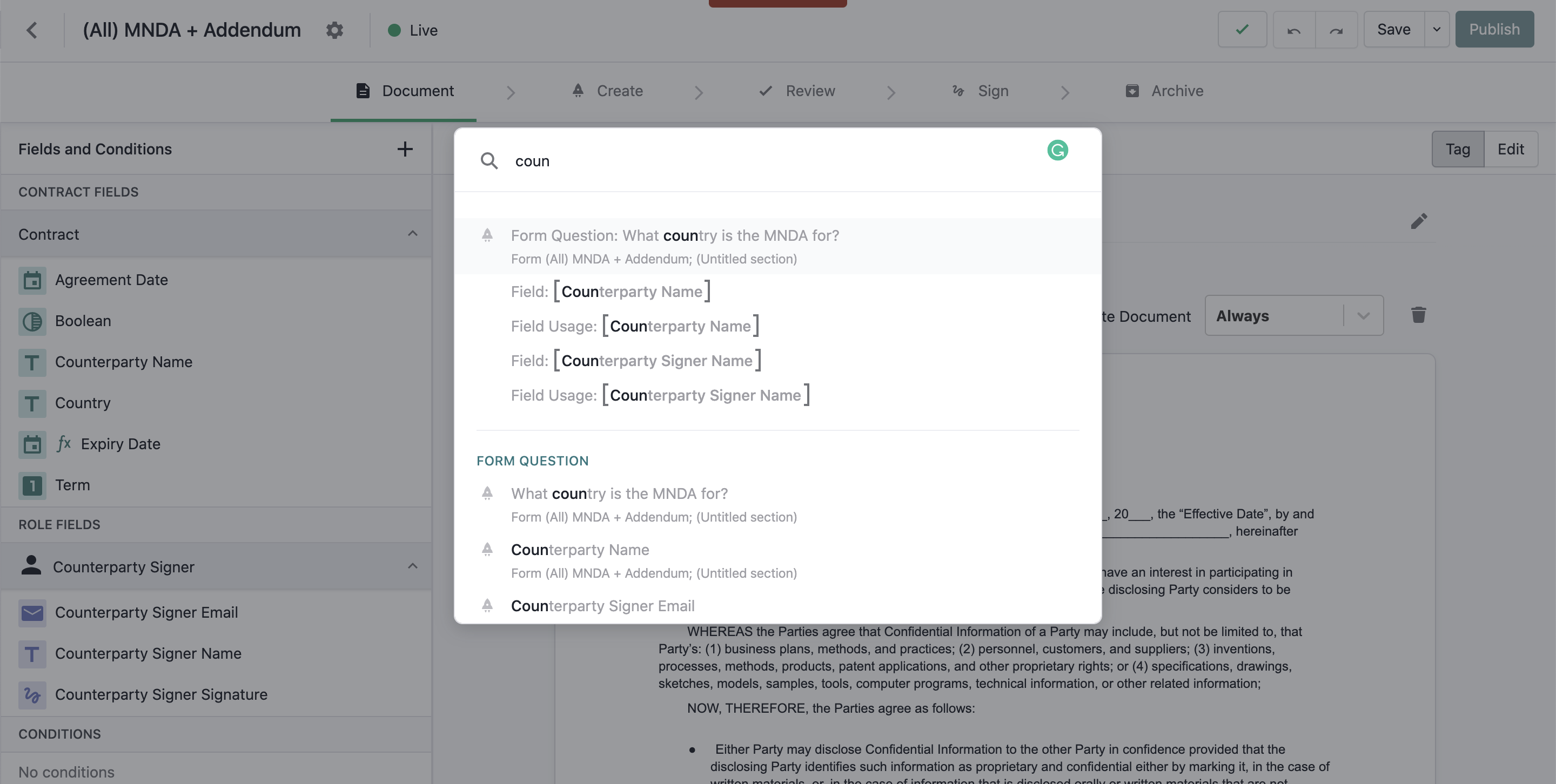Click the Counterparty Signer Email envelope icon

(32, 613)
